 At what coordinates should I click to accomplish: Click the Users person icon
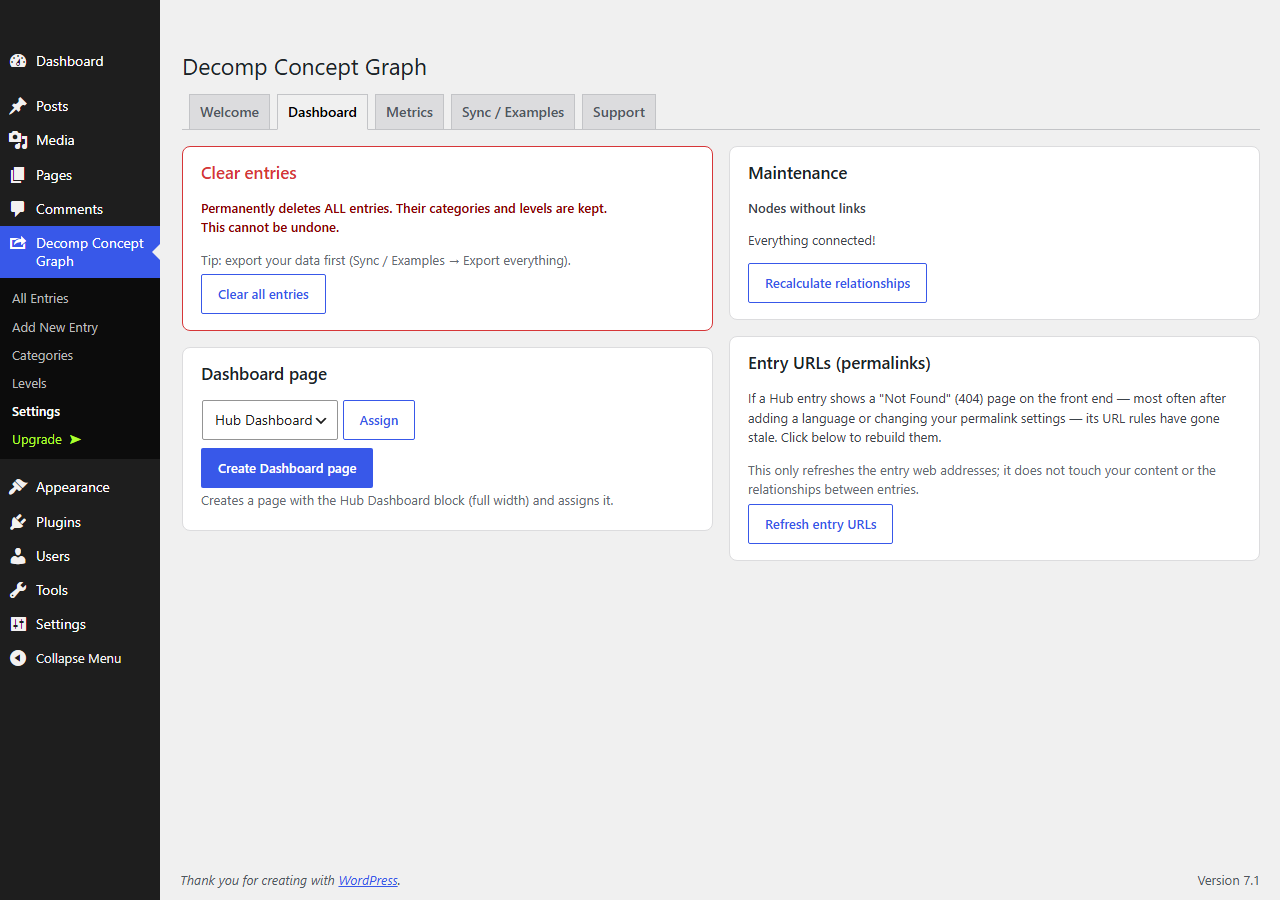[x=18, y=556]
